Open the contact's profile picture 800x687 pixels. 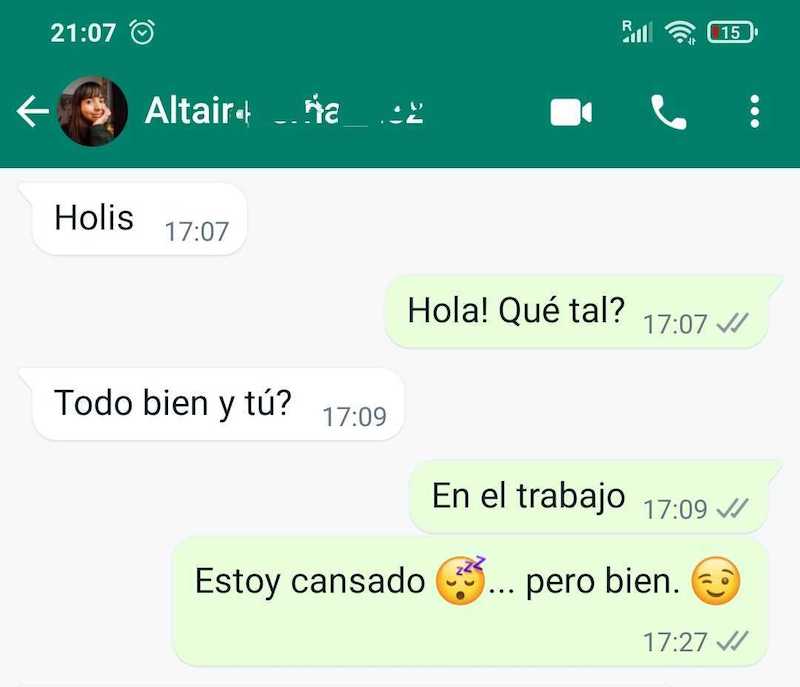[x=93, y=111]
